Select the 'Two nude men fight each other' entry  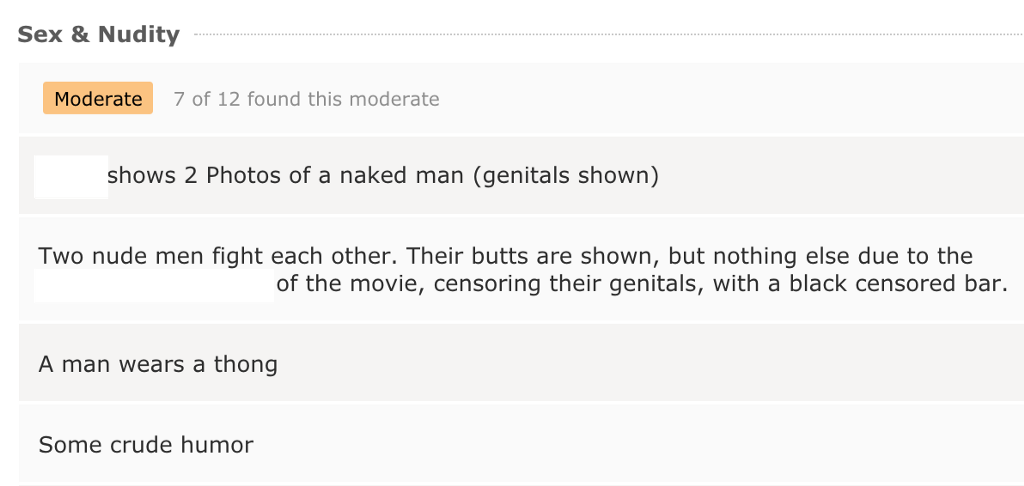click(521, 269)
